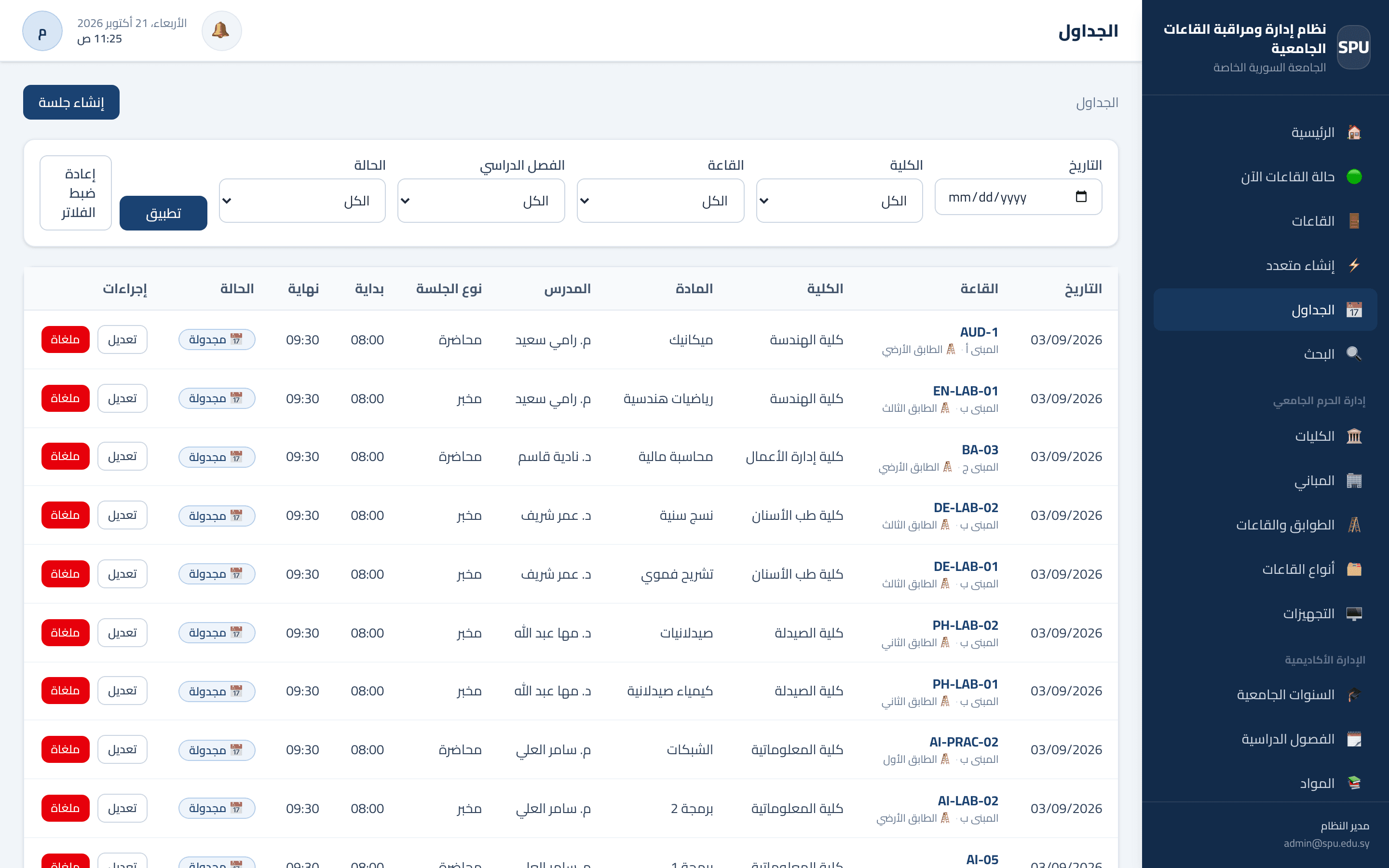Image resolution: width=1389 pixels, height=868 pixels.
Task: Click the نوع الجلسة column header
Action: click(449, 289)
